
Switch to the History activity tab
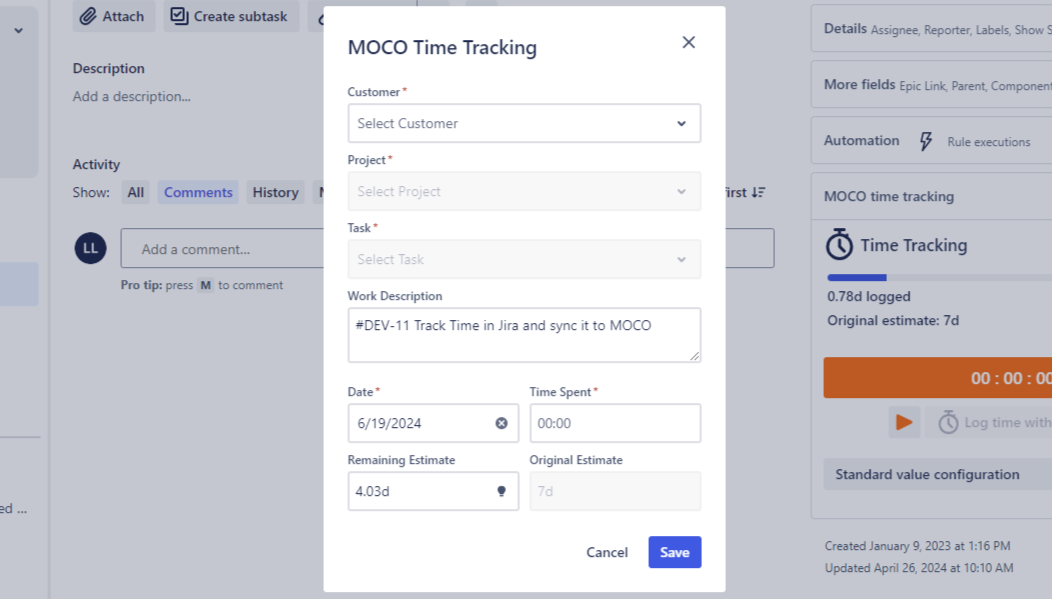(x=275, y=192)
